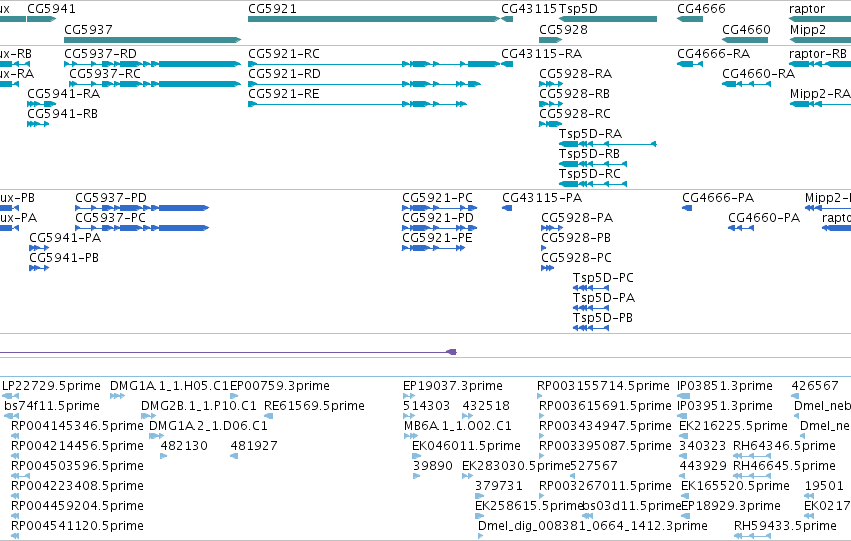The width and height of the screenshot is (851, 541).
Task: Select the CG5921 gene bar
Action: [x=373, y=19]
